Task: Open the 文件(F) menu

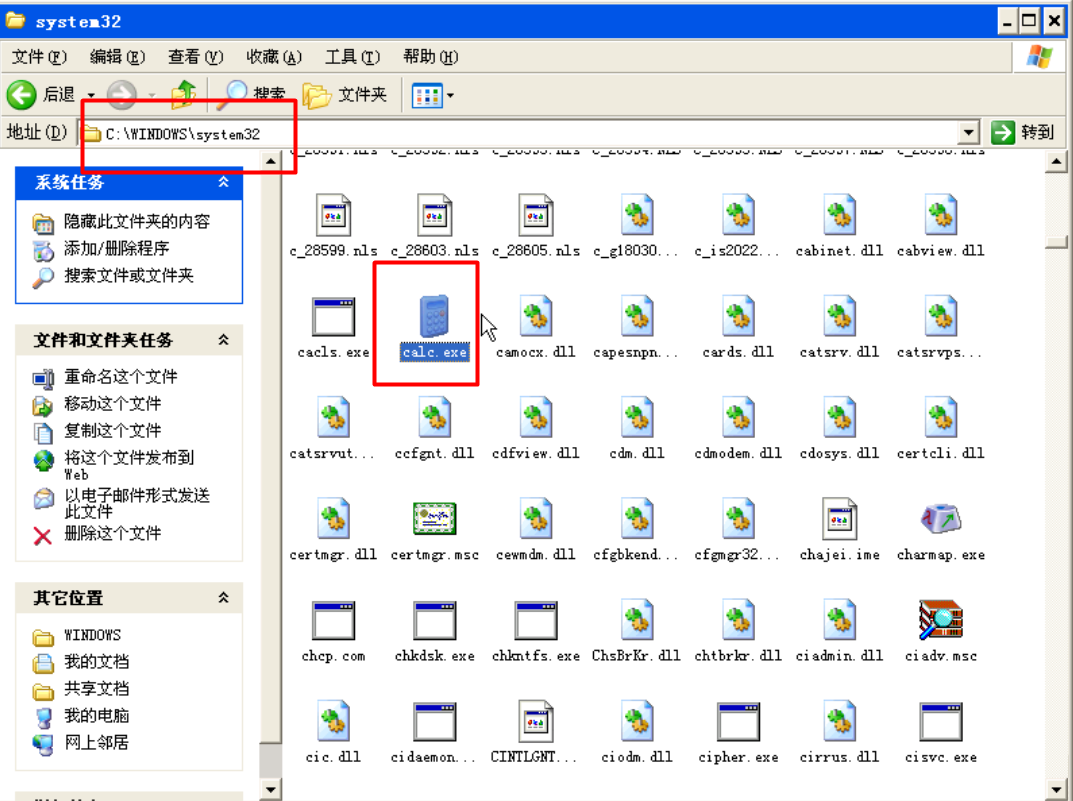Action: point(39,57)
